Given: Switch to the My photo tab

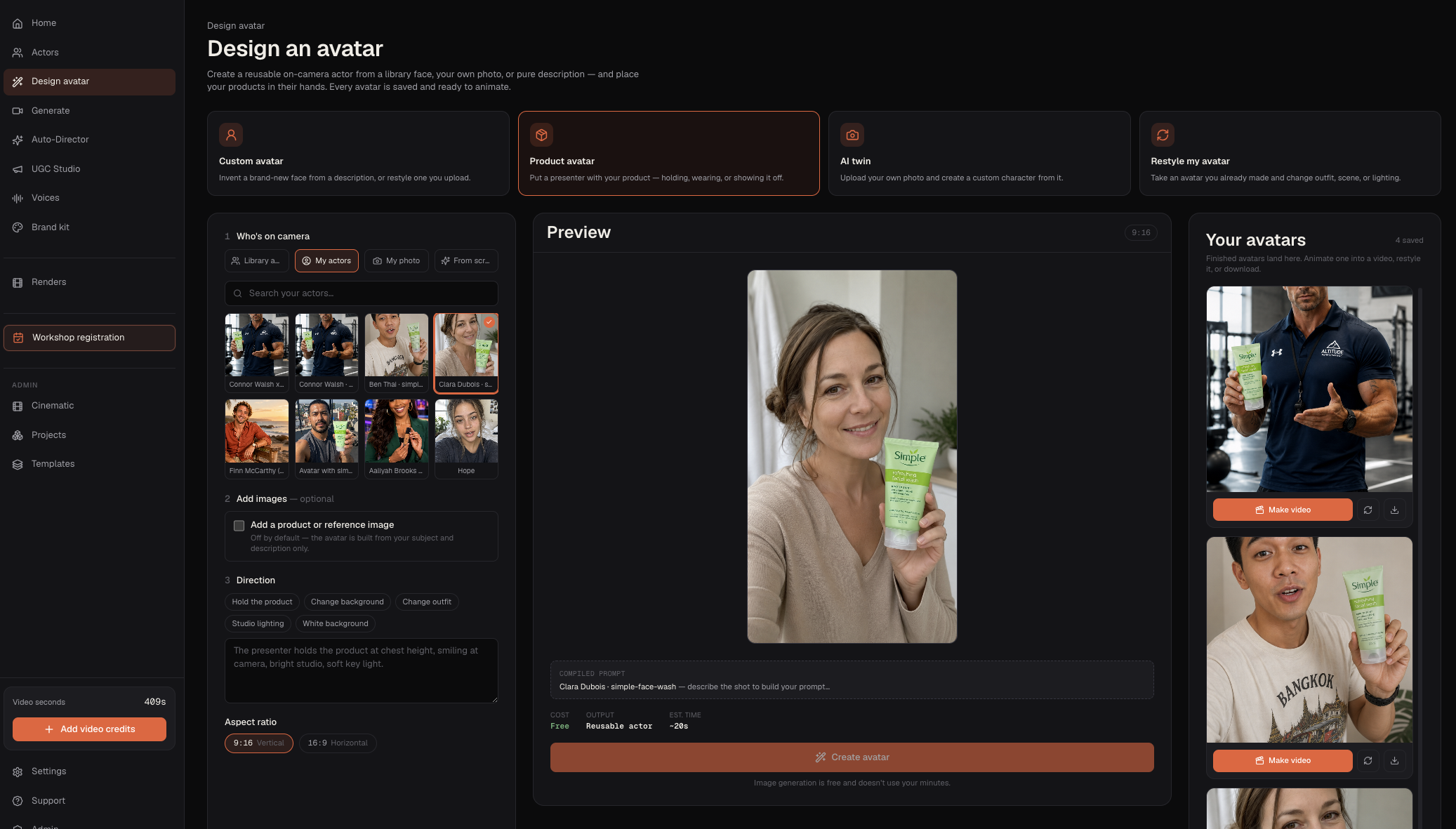Looking at the screenshot, I should [397, 261].
